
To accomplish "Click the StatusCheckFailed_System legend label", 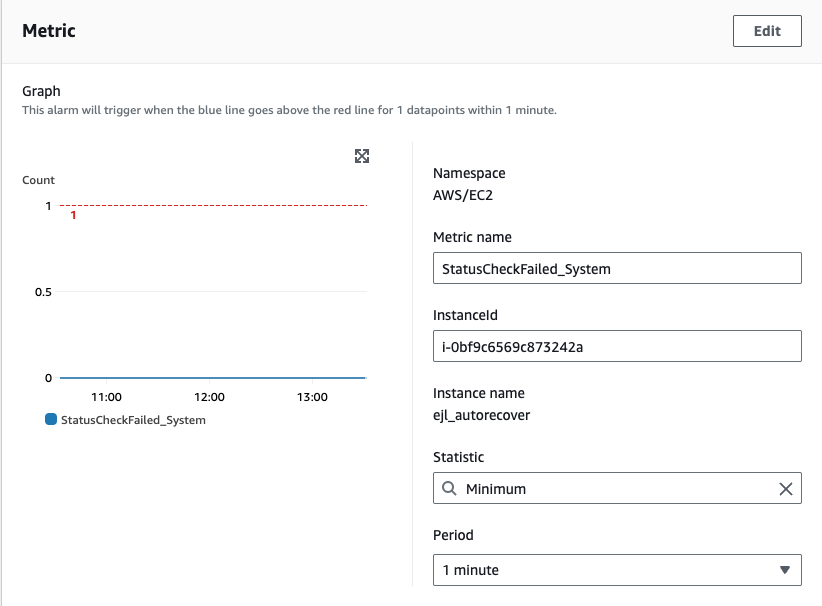I will 133,420.
